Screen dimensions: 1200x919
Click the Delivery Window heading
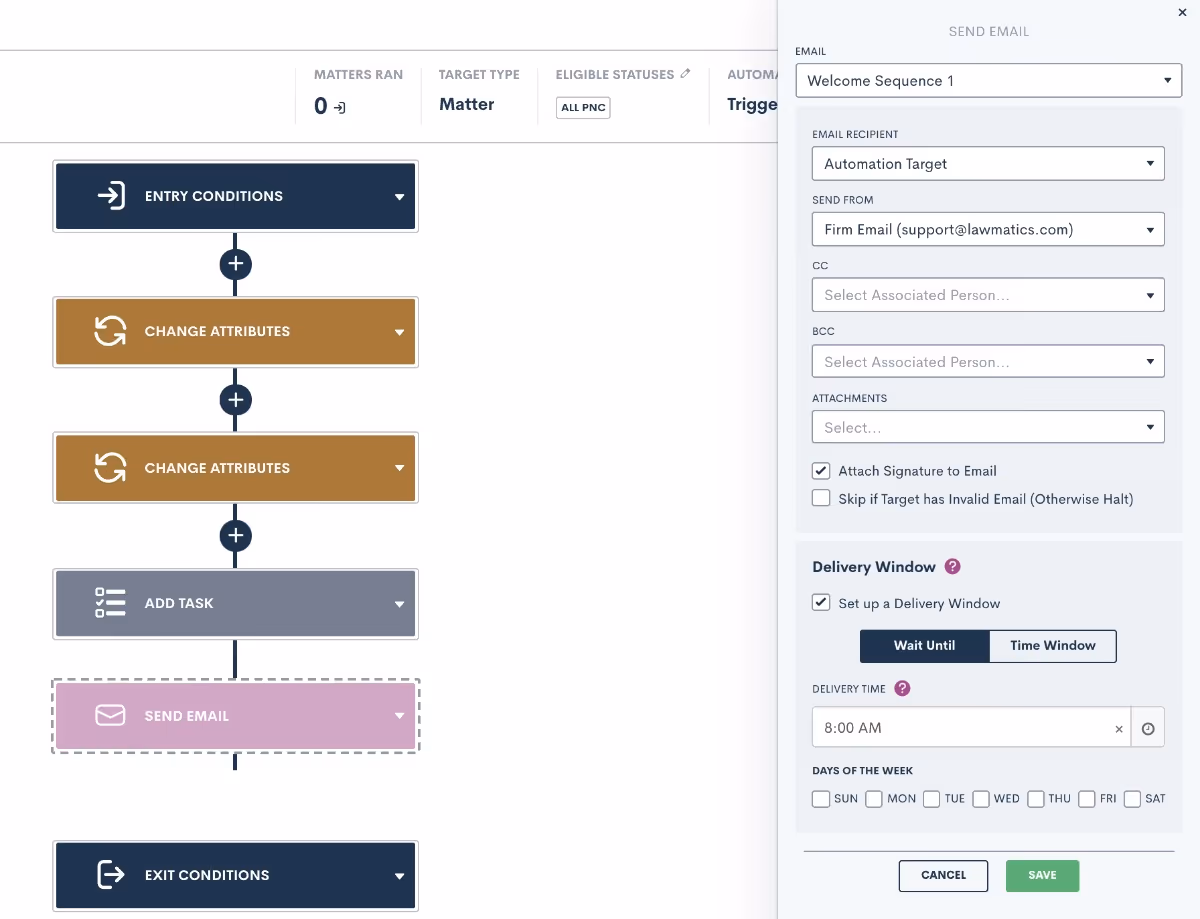[x=874, y=567]
